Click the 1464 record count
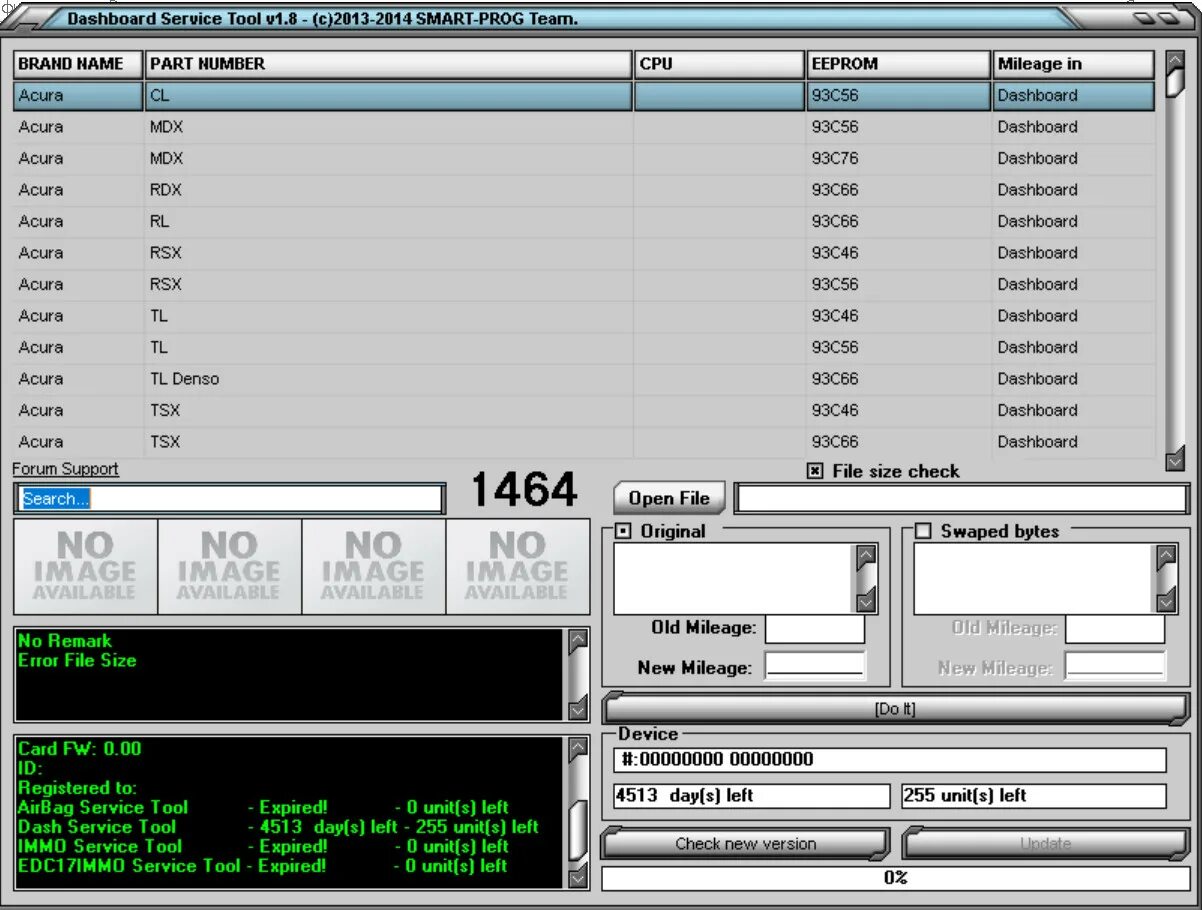Screen dimensions: 1202x910 (524, 490)
